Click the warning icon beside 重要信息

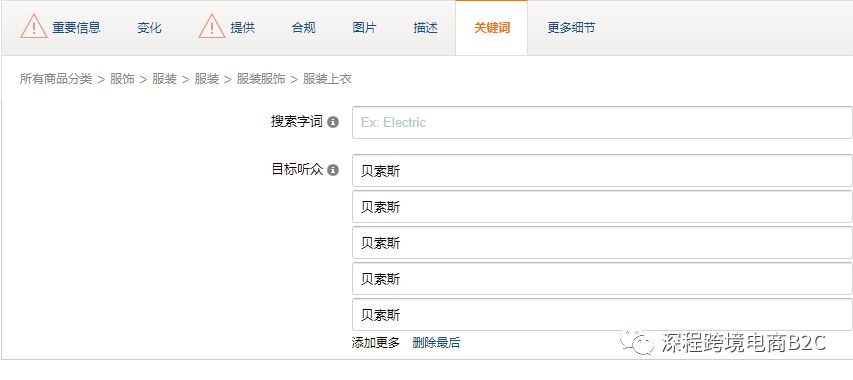tap(34, 27)
